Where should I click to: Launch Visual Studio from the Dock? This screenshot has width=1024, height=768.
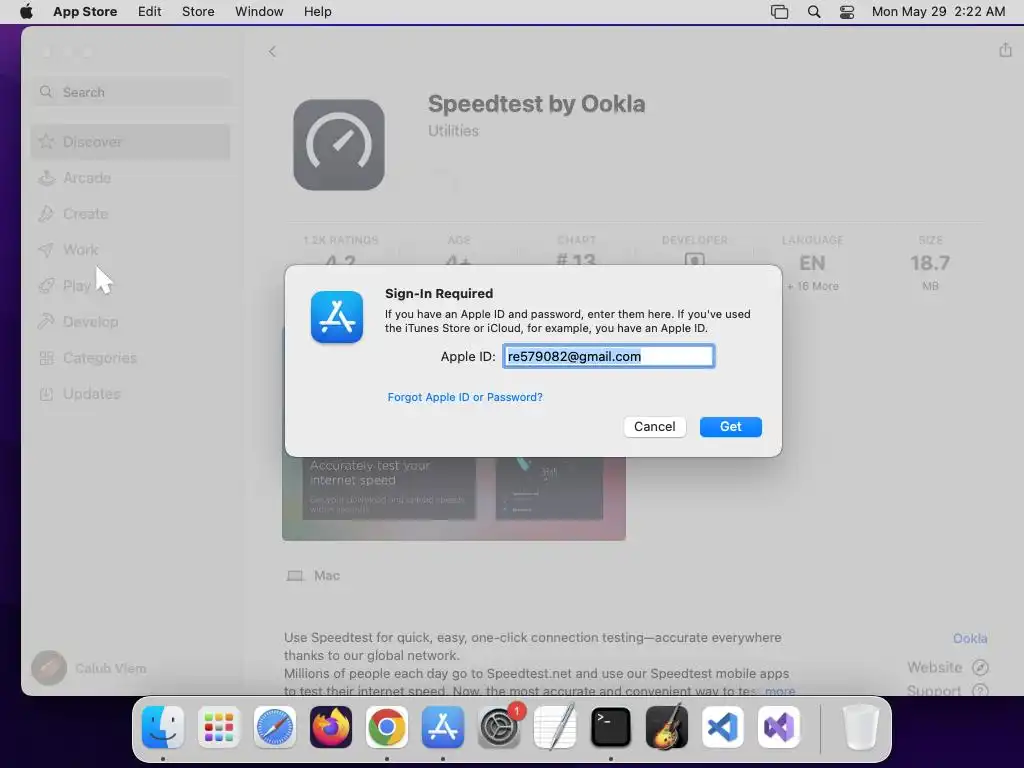778,727
